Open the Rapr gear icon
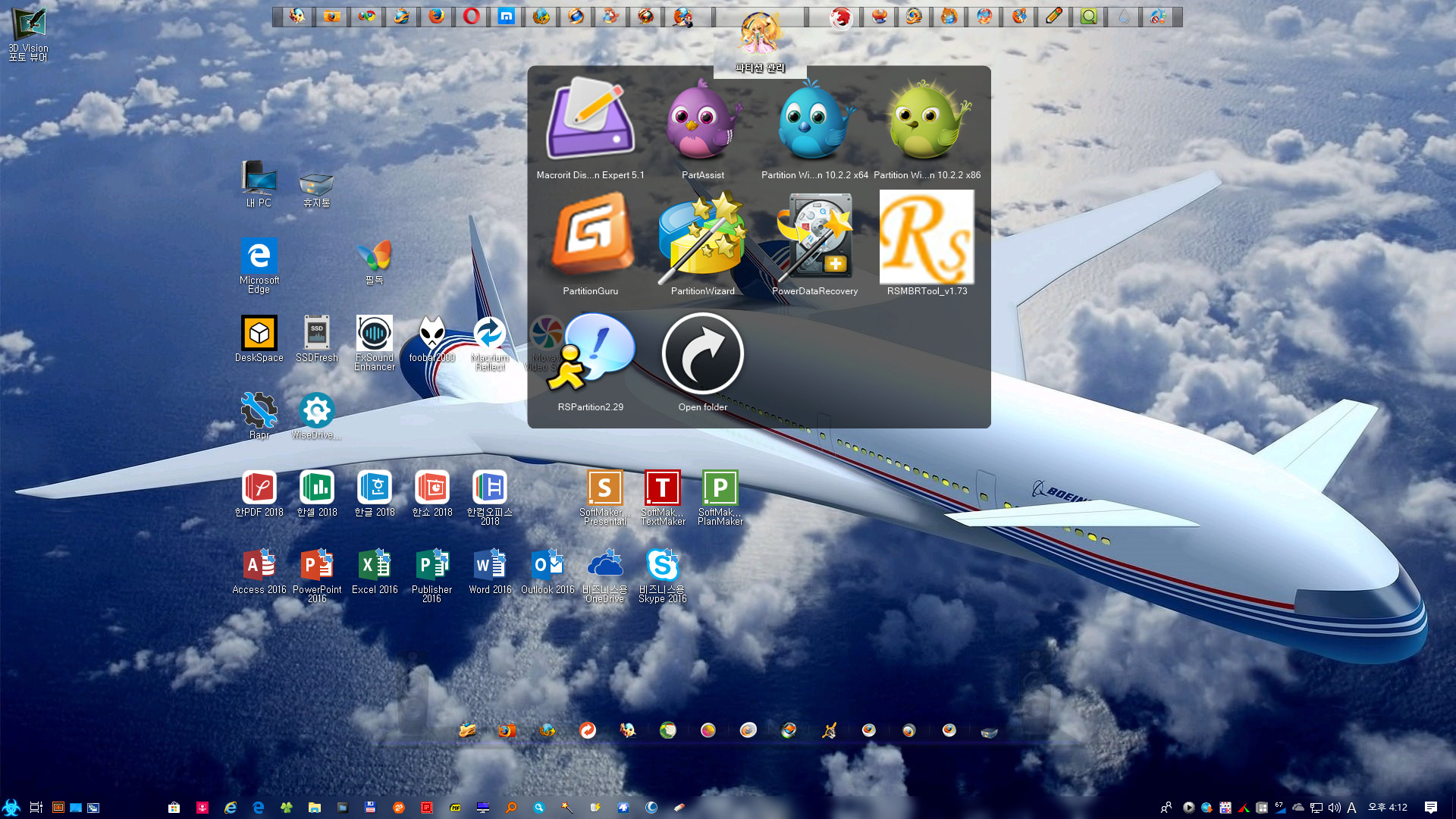Viewport: 1456px width, 819px height. tap(259, 416)
